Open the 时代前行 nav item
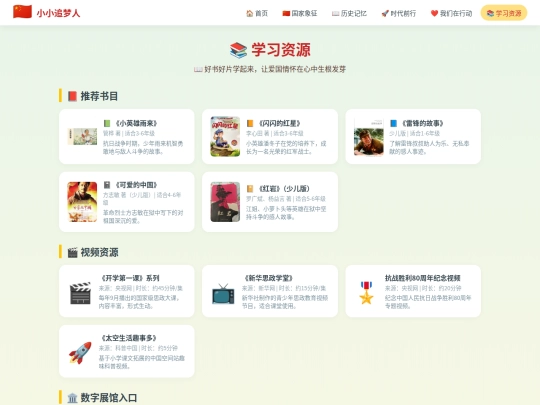This screenshot has width=540, height=405. [x=399, y=13]
